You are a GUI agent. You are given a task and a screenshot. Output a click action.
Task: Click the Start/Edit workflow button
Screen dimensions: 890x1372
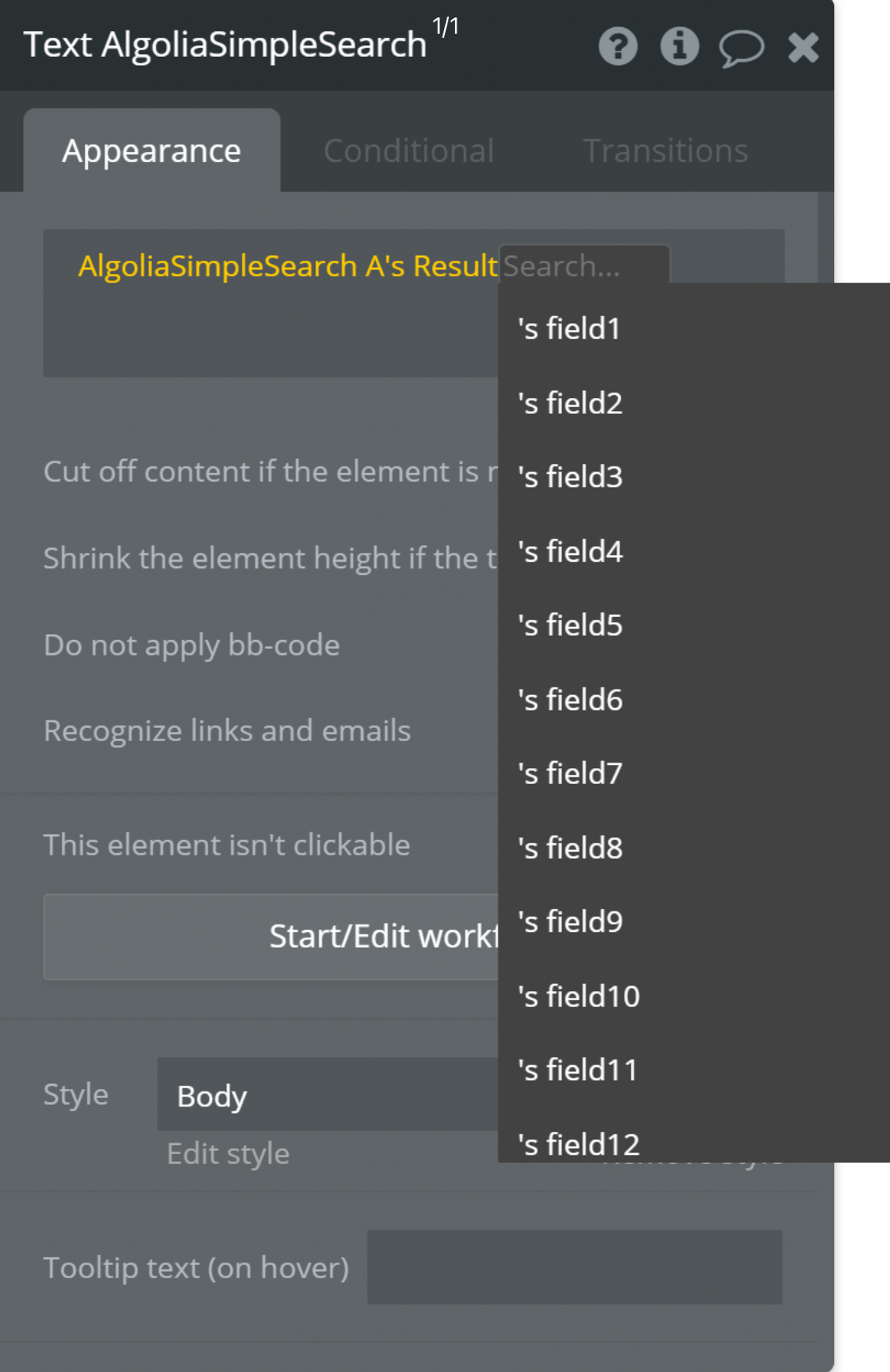pyautogui.click(x=271, y=937)
